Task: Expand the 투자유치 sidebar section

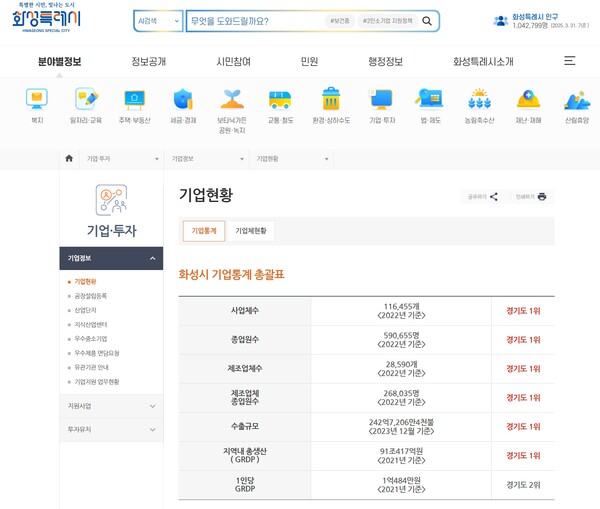Action: [110, 428]
